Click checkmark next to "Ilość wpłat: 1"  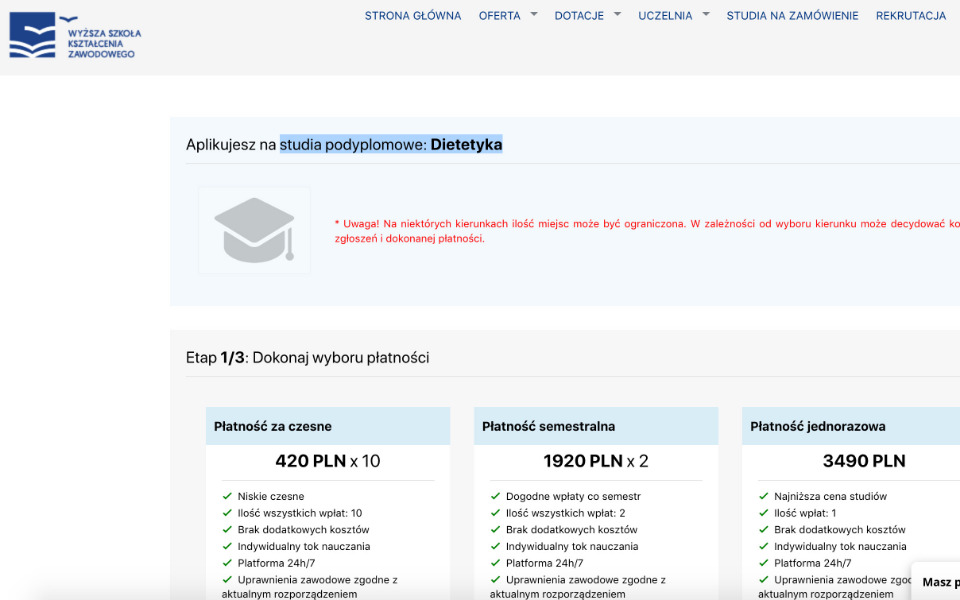tap(763, 512)
